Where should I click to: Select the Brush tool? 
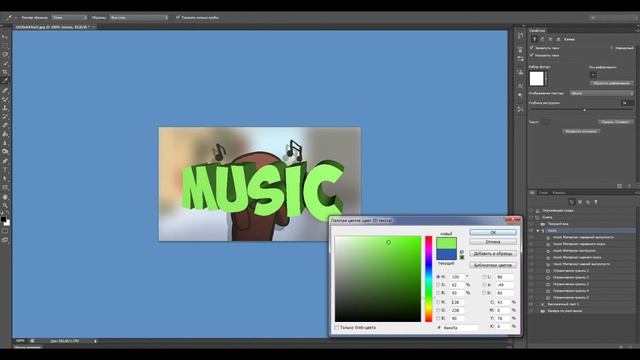[x=5, y=99]
